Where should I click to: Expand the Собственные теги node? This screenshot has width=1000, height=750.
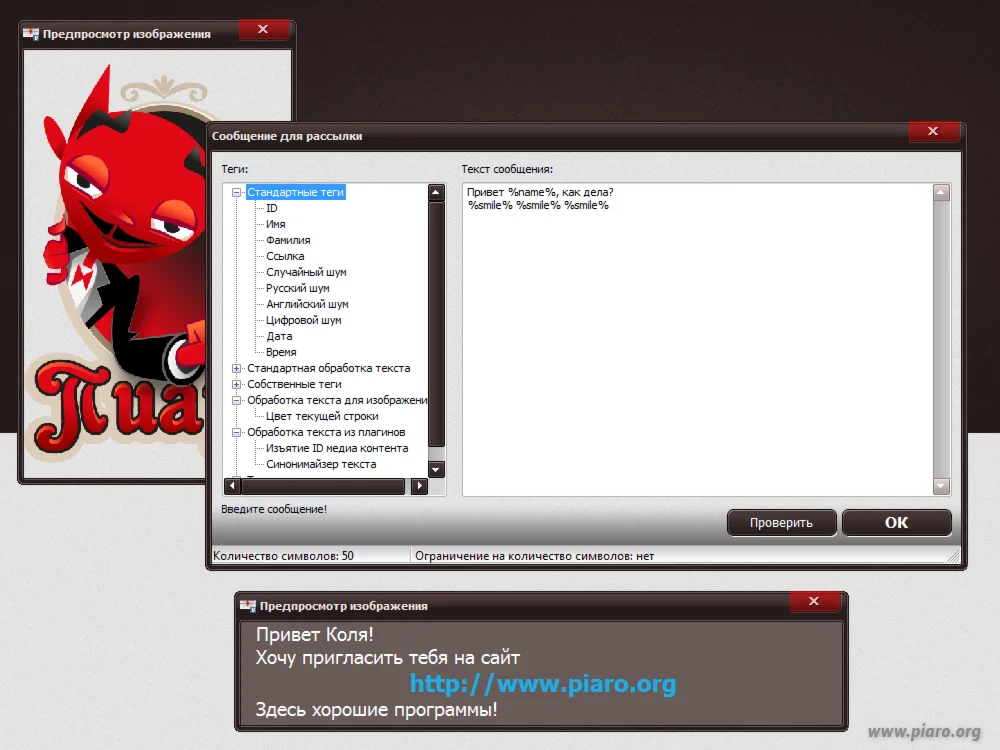(x=236, y=384)
